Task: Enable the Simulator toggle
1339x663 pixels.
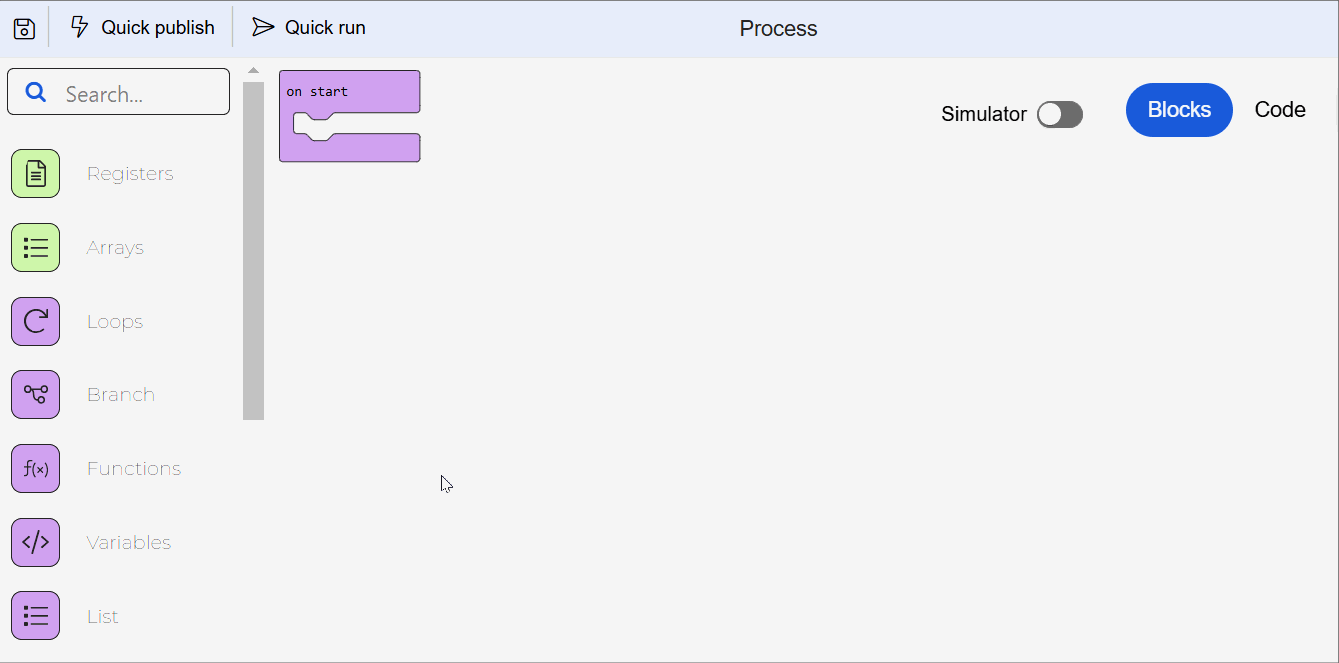Action: point(1059,114)
